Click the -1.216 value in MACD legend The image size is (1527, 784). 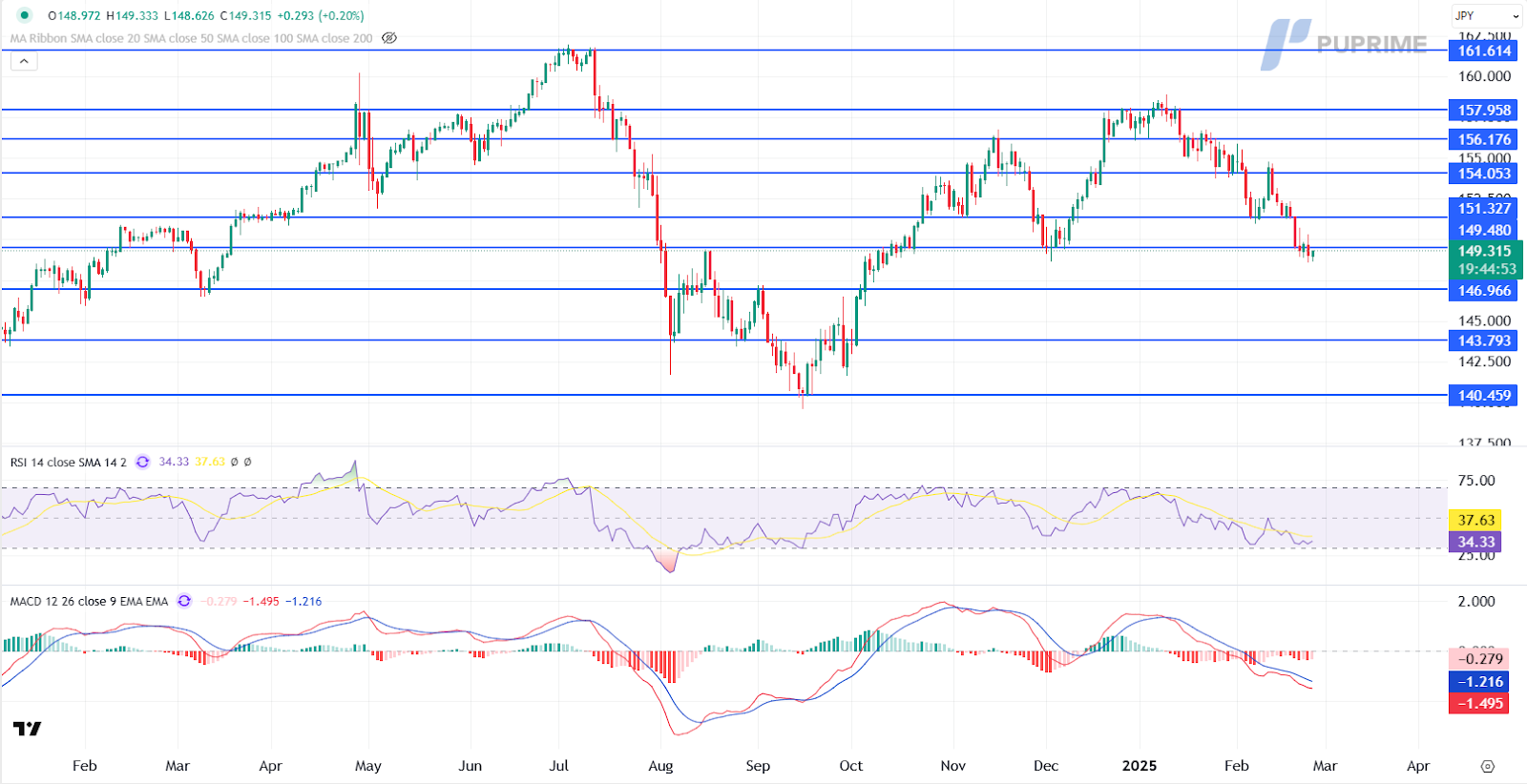303,601
